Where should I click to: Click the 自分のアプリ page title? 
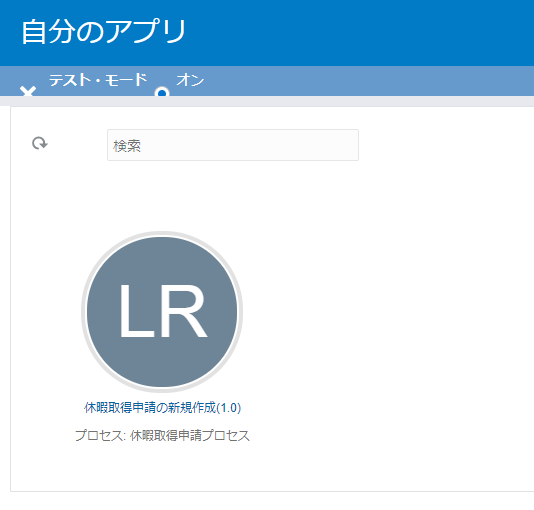point(104,31)
